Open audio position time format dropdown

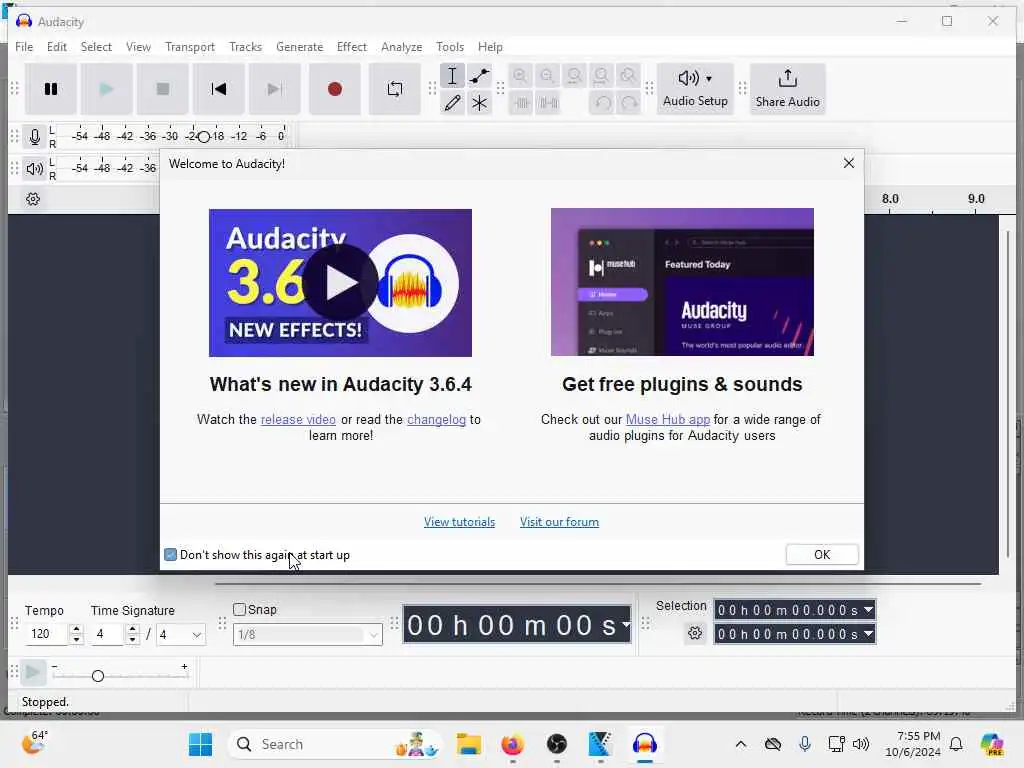626,625
